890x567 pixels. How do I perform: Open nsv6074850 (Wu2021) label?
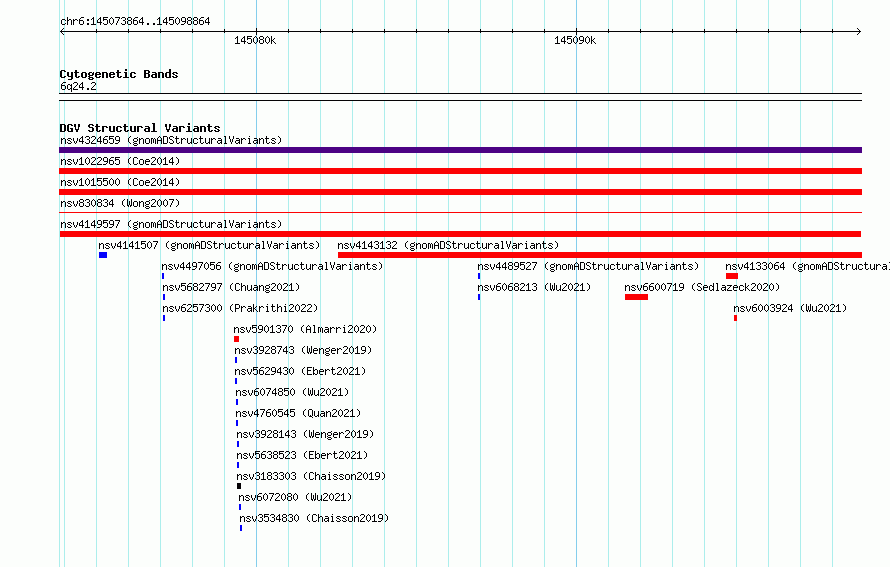click(292, 392)
